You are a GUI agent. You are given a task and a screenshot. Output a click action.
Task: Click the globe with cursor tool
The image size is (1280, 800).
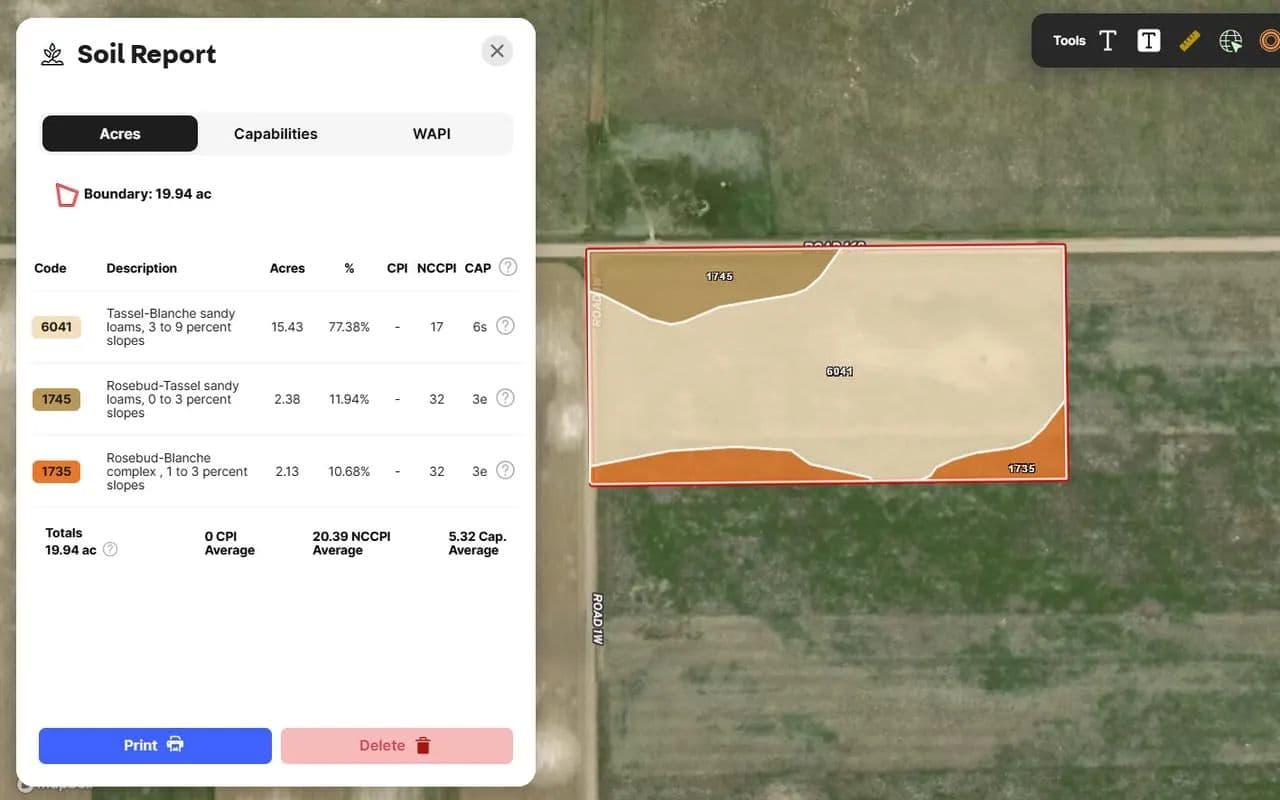[1230, 41]
